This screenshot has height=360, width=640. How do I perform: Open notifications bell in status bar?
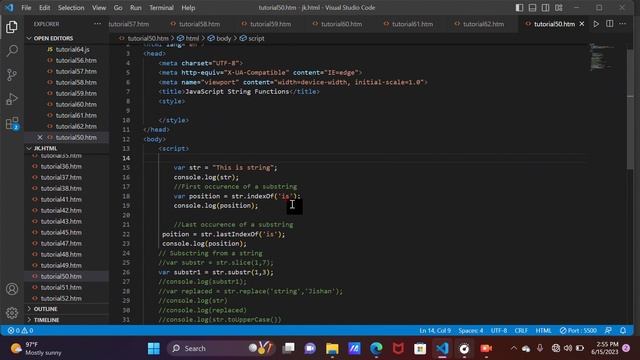(x=623, y=331)
